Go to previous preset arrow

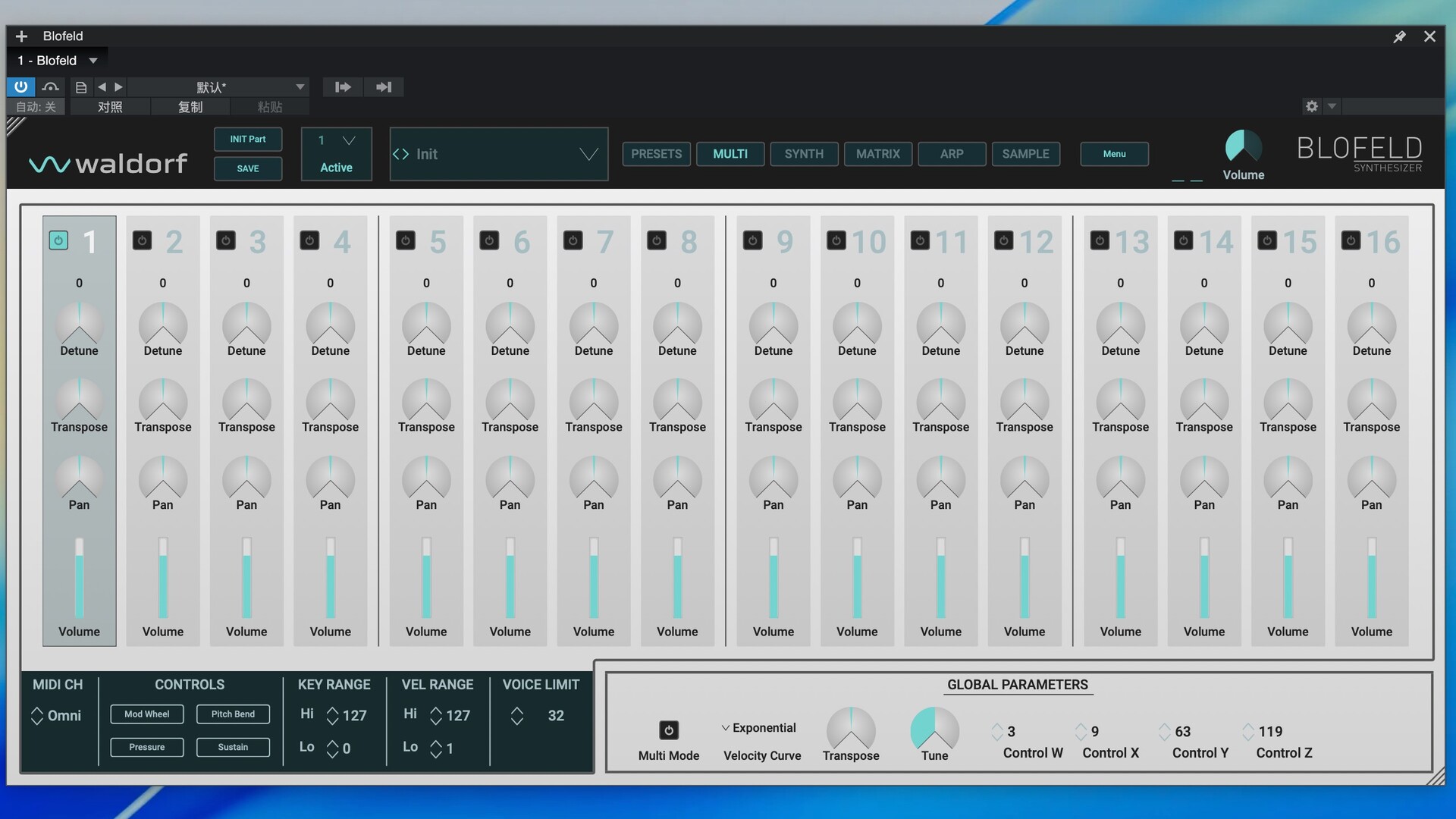(102, 87)
